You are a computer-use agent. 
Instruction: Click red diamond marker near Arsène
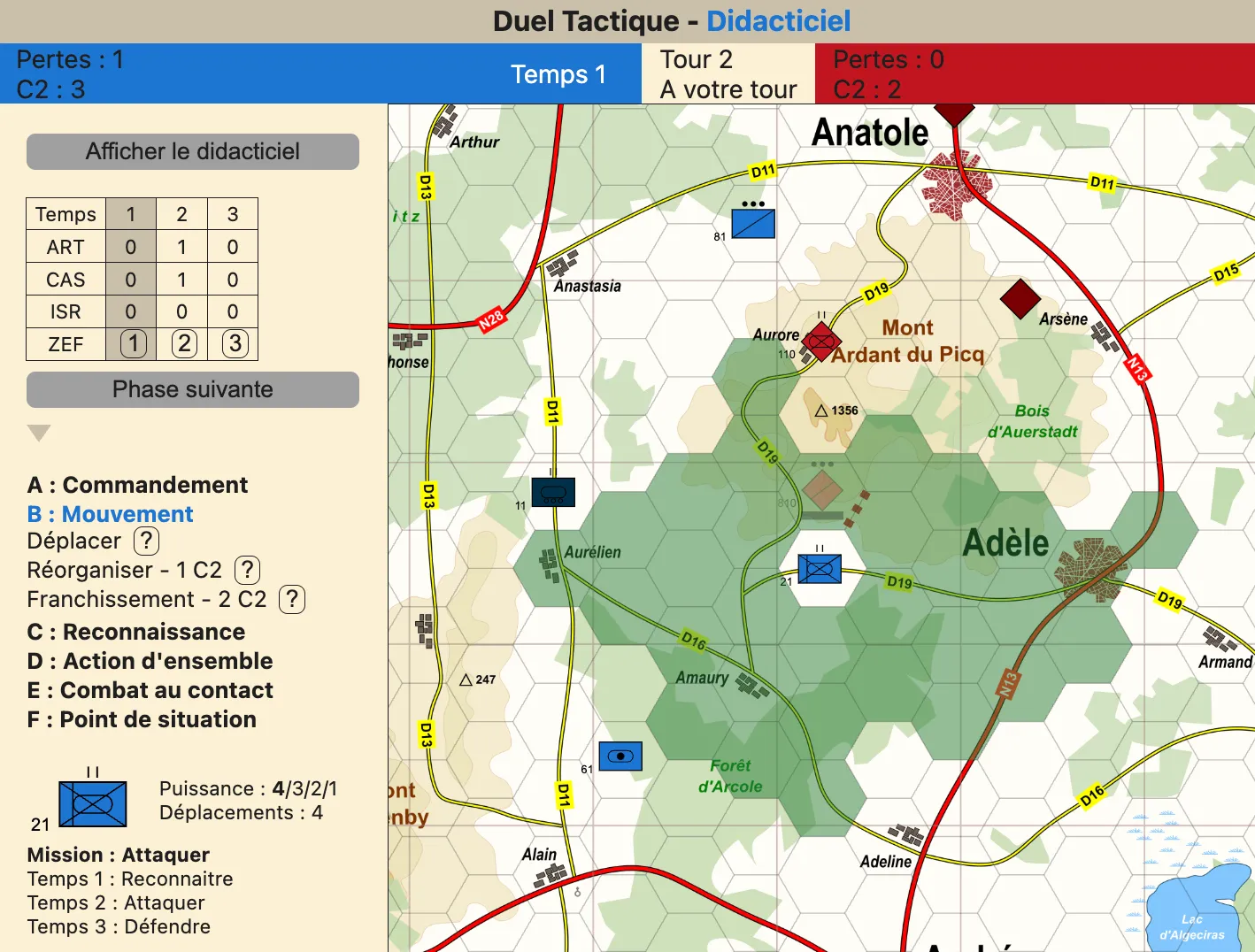click(x=1020, y=299)
